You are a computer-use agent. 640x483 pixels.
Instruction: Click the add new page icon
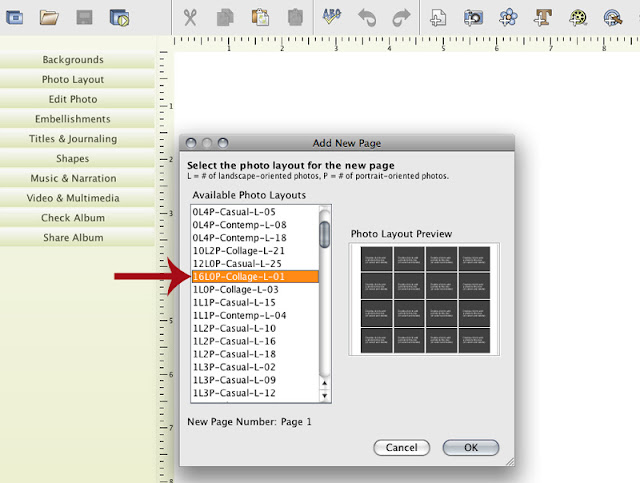coord(438,18)
